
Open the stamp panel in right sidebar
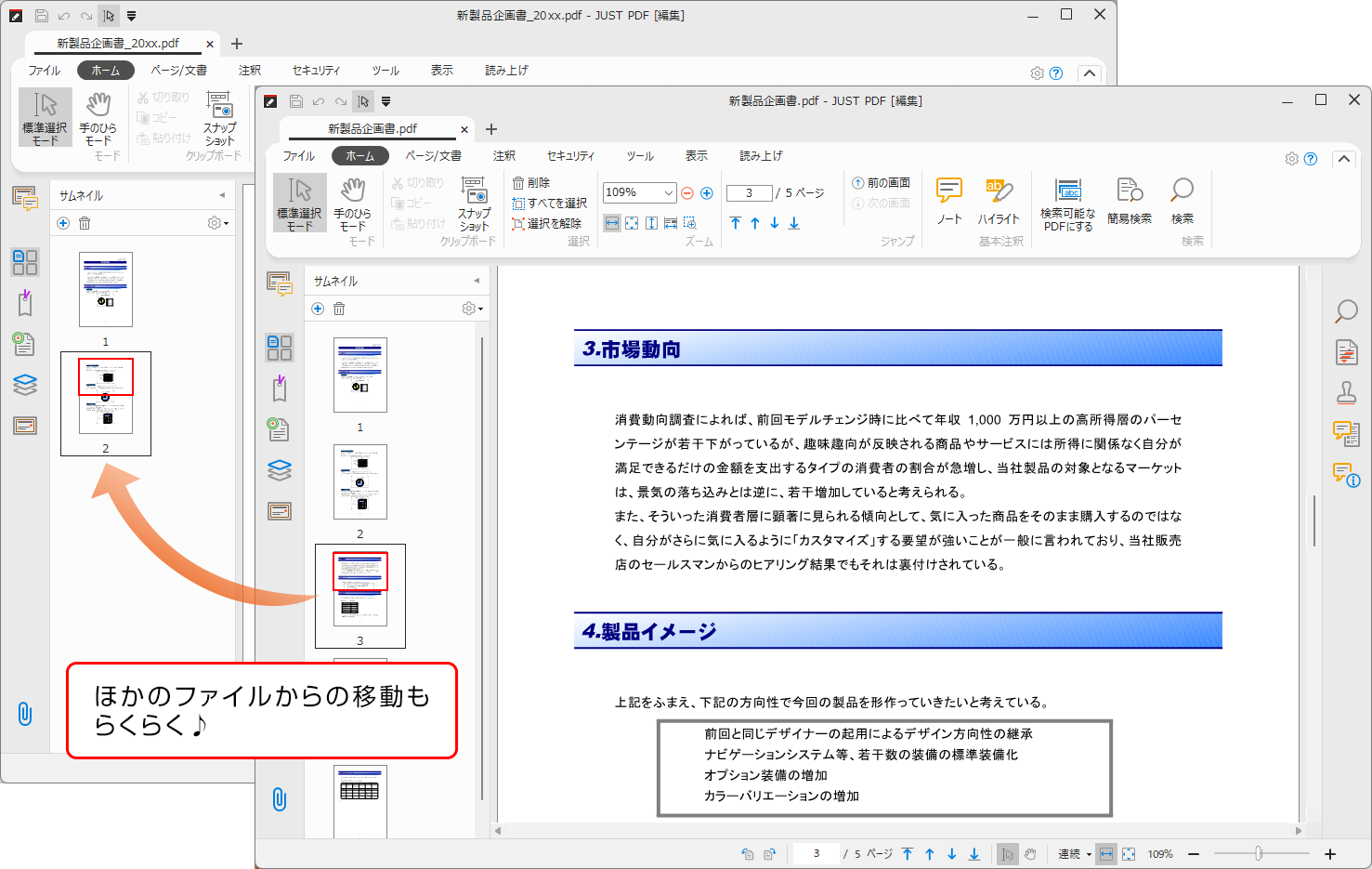1346,393
